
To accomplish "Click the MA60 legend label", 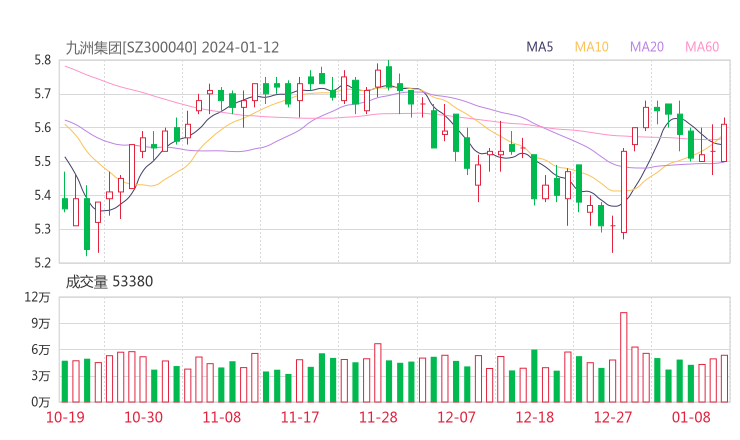I will (x=702, y=47).
